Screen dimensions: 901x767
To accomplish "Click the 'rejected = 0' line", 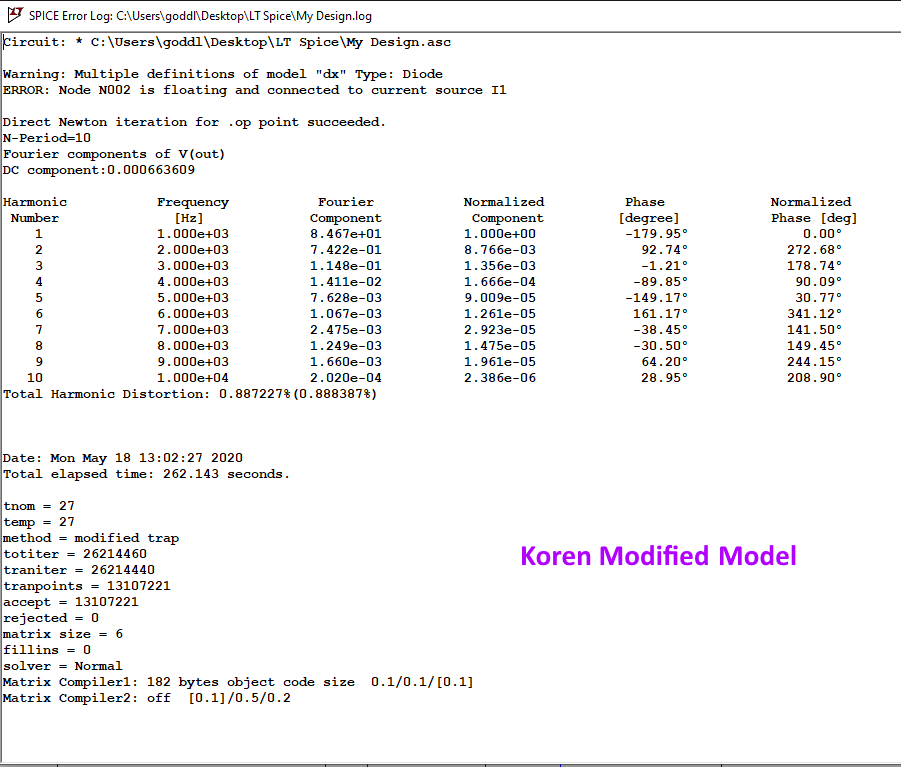I will [x=51, y=618].
